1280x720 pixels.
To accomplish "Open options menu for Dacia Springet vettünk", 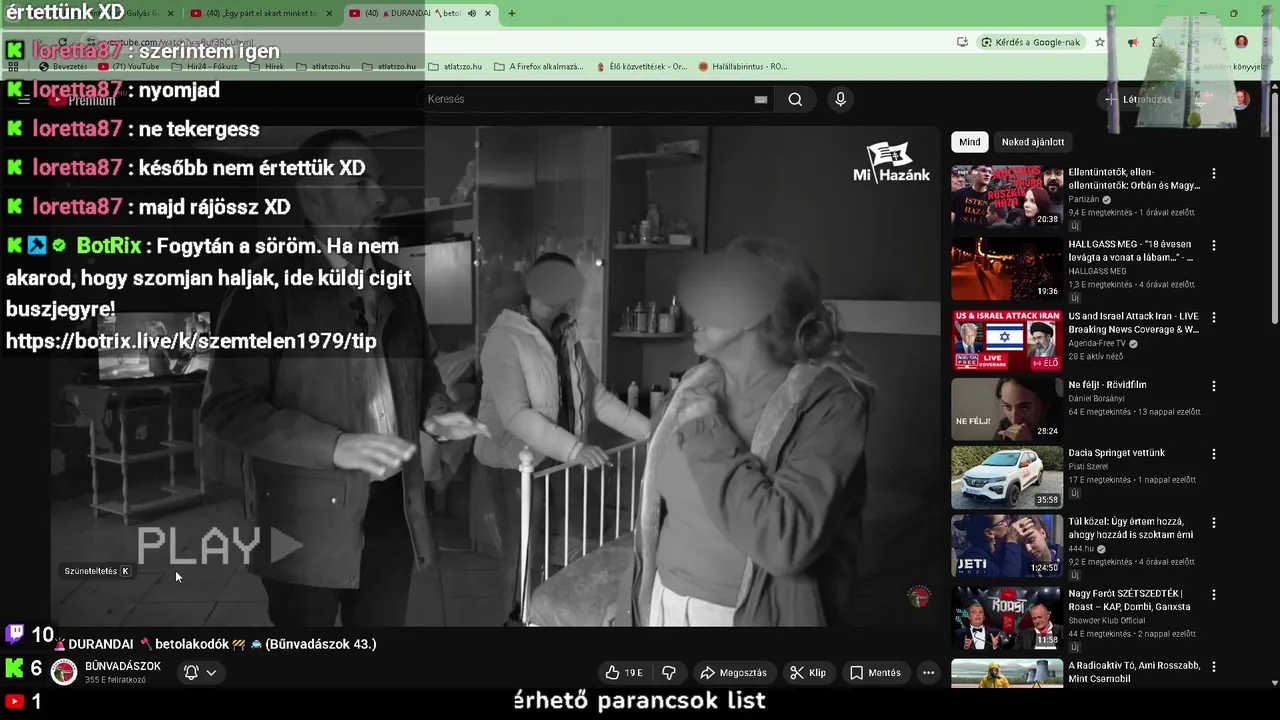I will [1214, 454].
